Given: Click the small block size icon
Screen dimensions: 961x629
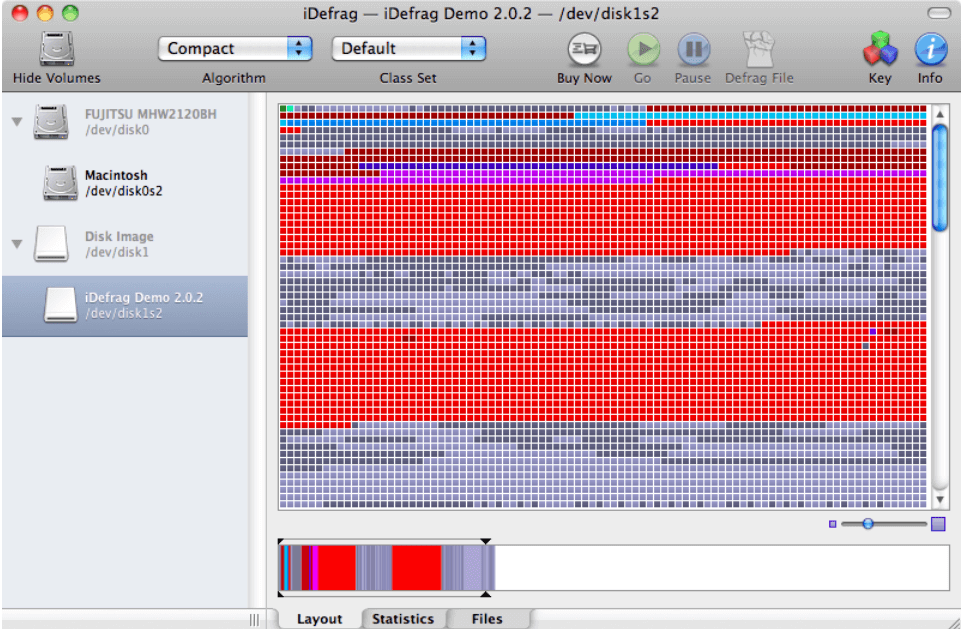Looking at the screenshot, I should [832, 524].
